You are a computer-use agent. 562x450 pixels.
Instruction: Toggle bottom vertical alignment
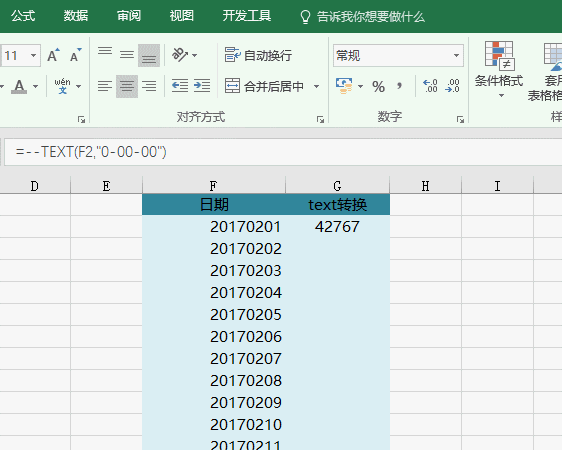coord(149,55)
